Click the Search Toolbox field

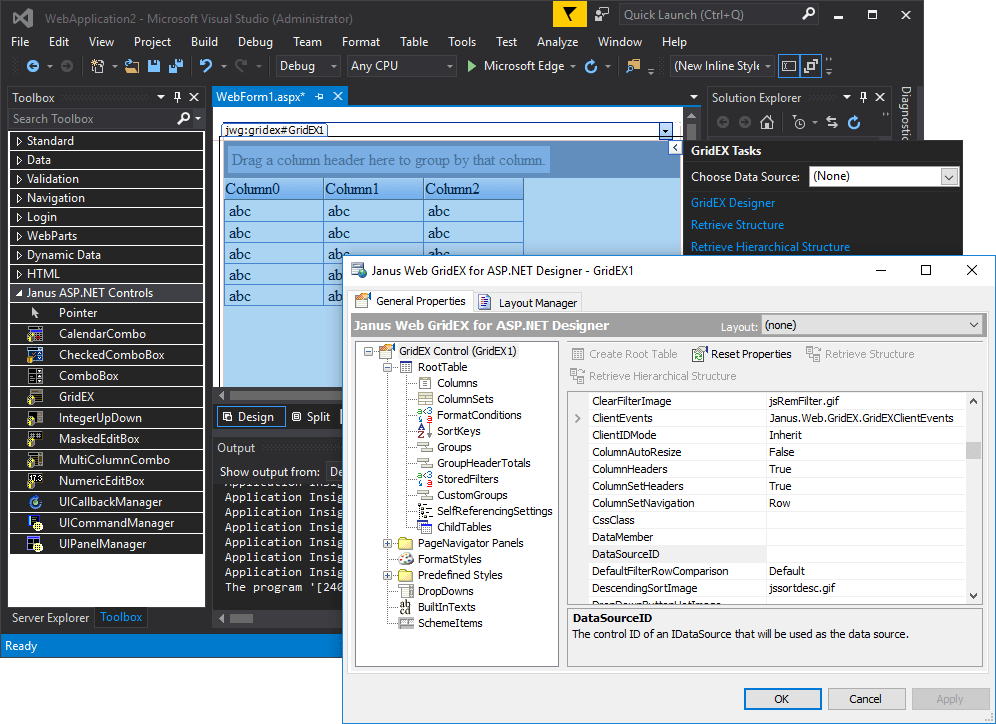92,119
